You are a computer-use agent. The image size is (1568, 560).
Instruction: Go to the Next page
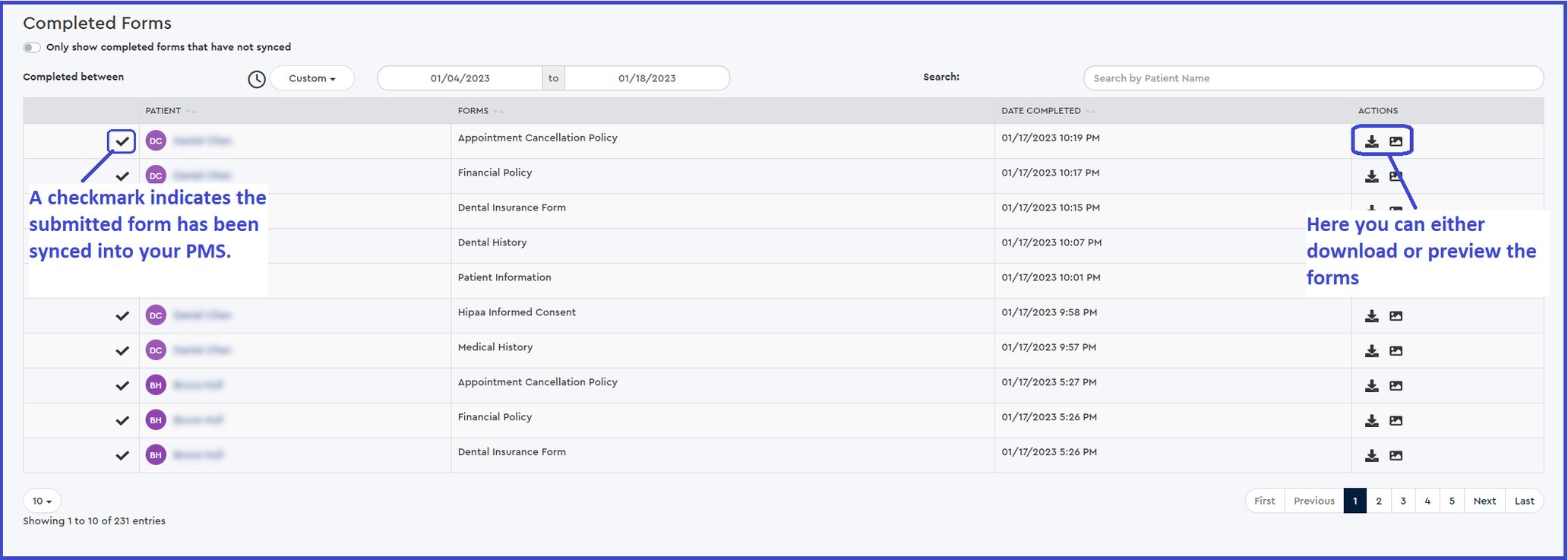1484,501
